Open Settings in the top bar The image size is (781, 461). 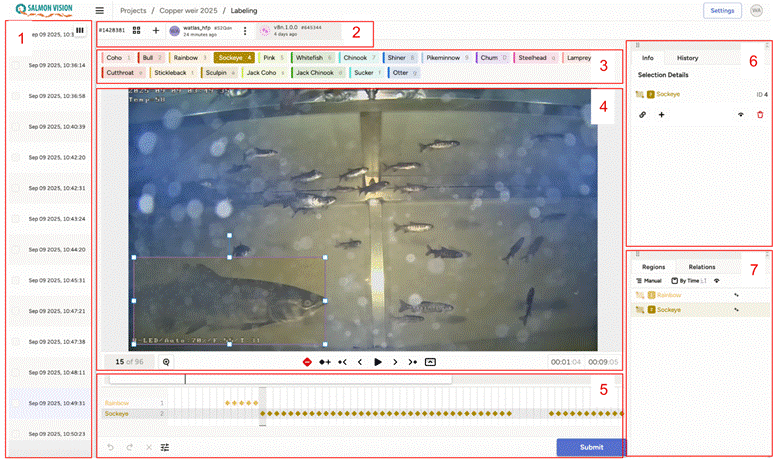tap(722, 10)
